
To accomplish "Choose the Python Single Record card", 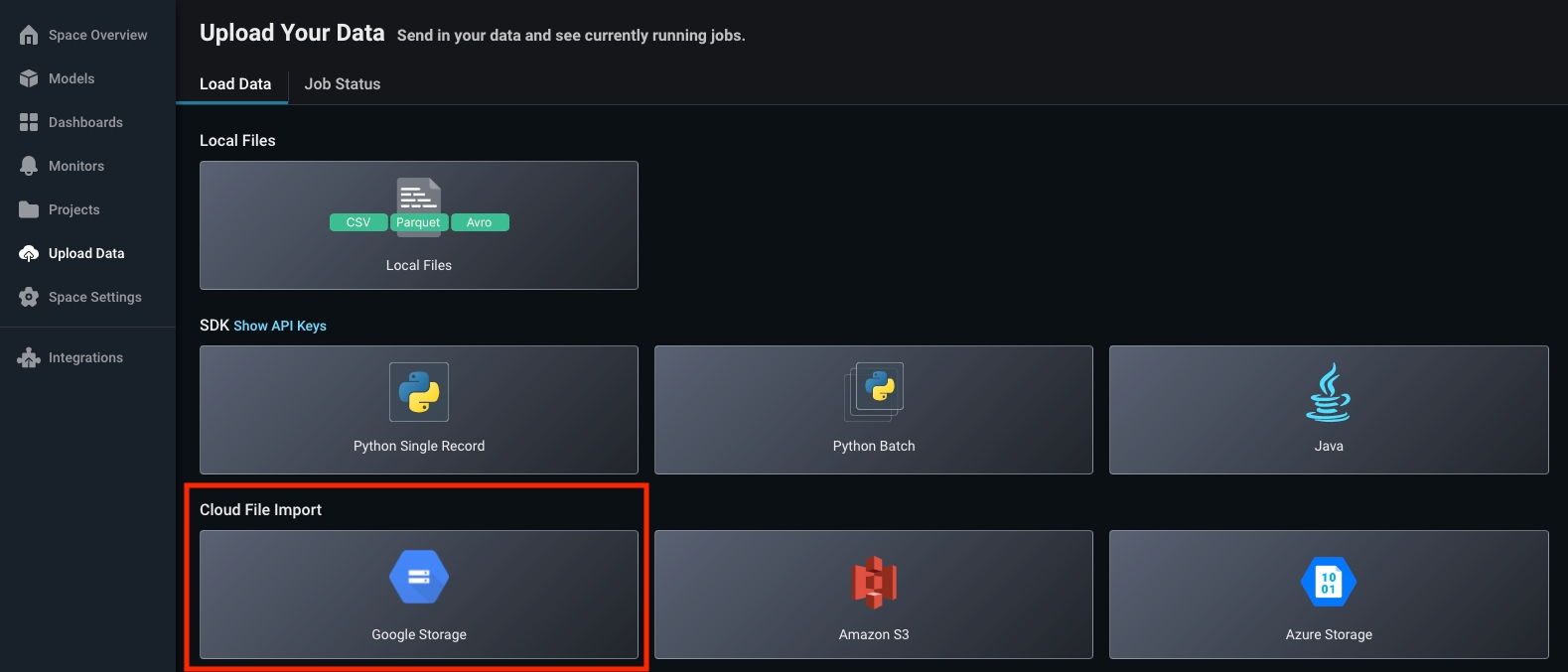I will pos(419,410).
